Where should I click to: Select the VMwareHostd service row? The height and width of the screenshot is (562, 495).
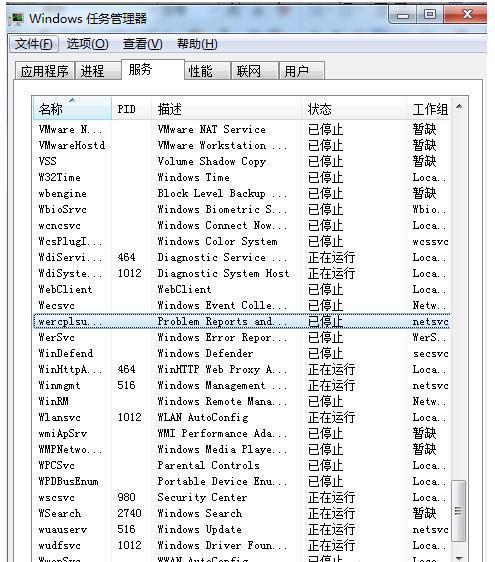click(x=242, y=145)
